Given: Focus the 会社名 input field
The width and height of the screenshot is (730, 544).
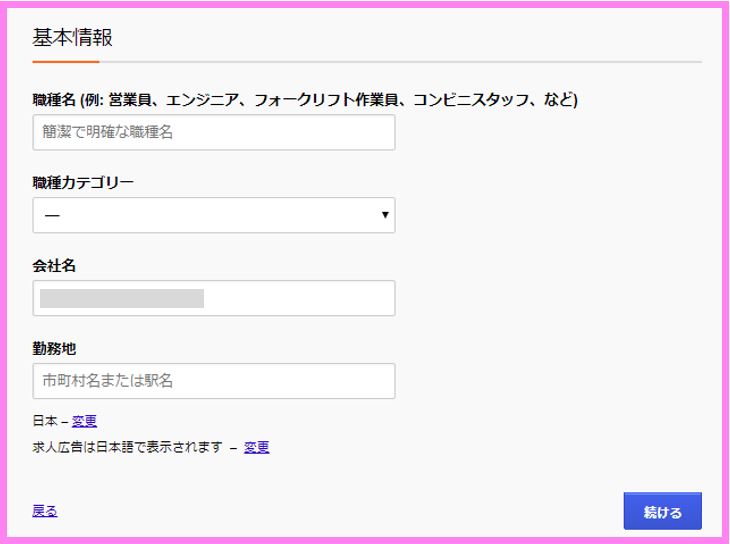Looking at the screenshot, I should 214,298.
